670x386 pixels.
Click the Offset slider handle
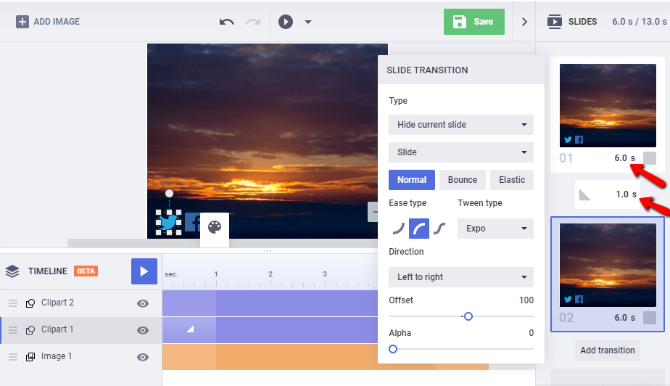468,316
